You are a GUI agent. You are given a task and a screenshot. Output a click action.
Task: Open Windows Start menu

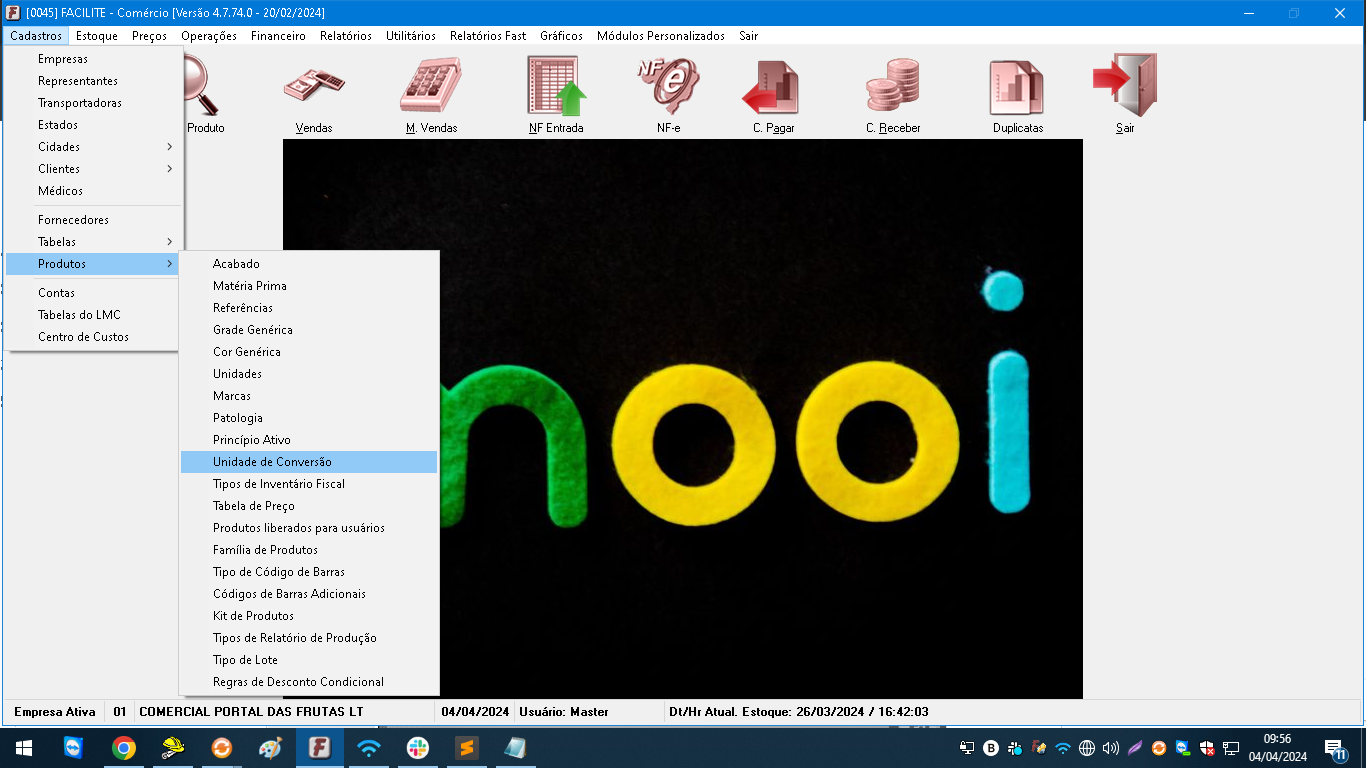(24, 748)
